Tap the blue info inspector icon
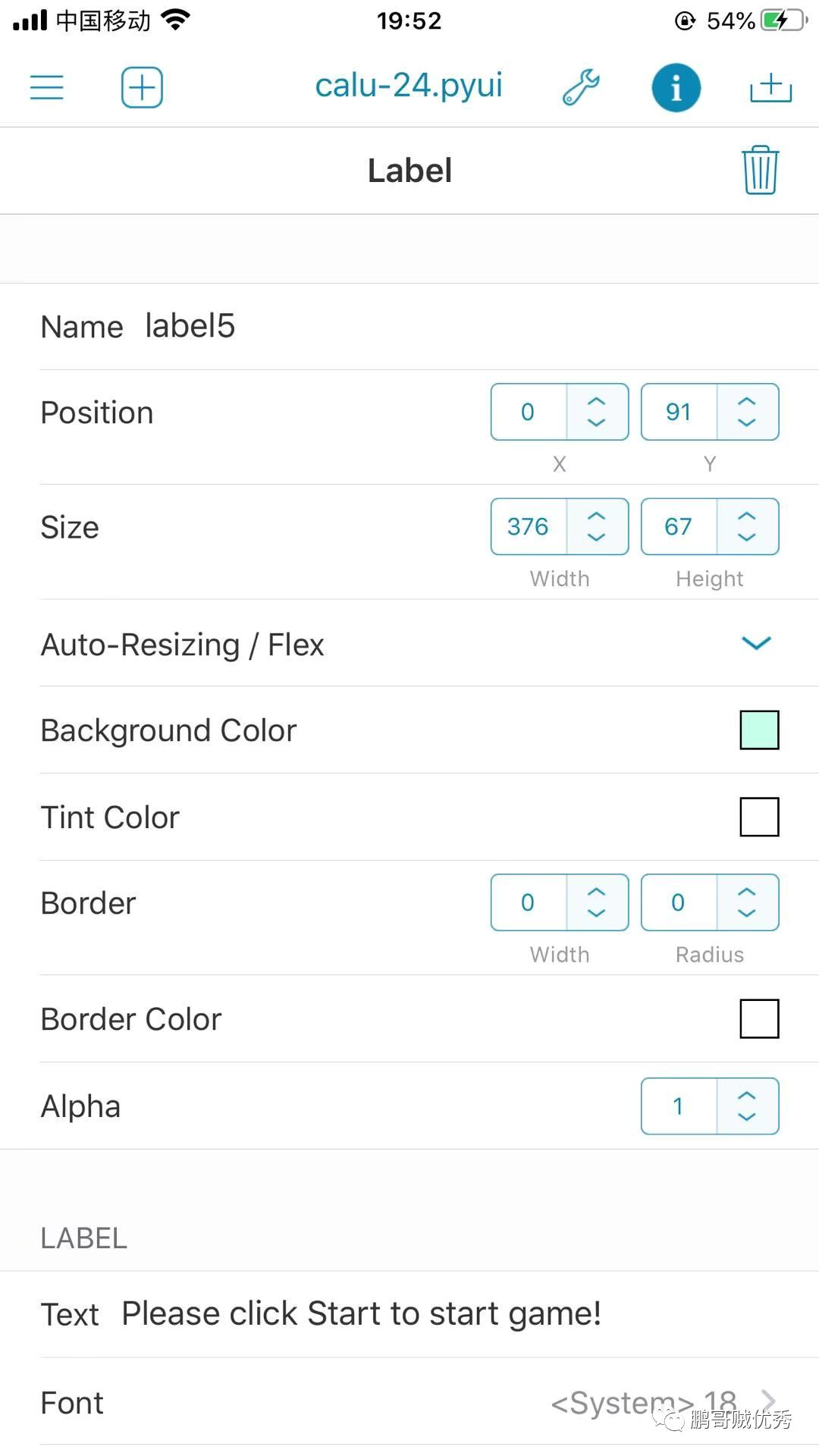 click(676, 87)
